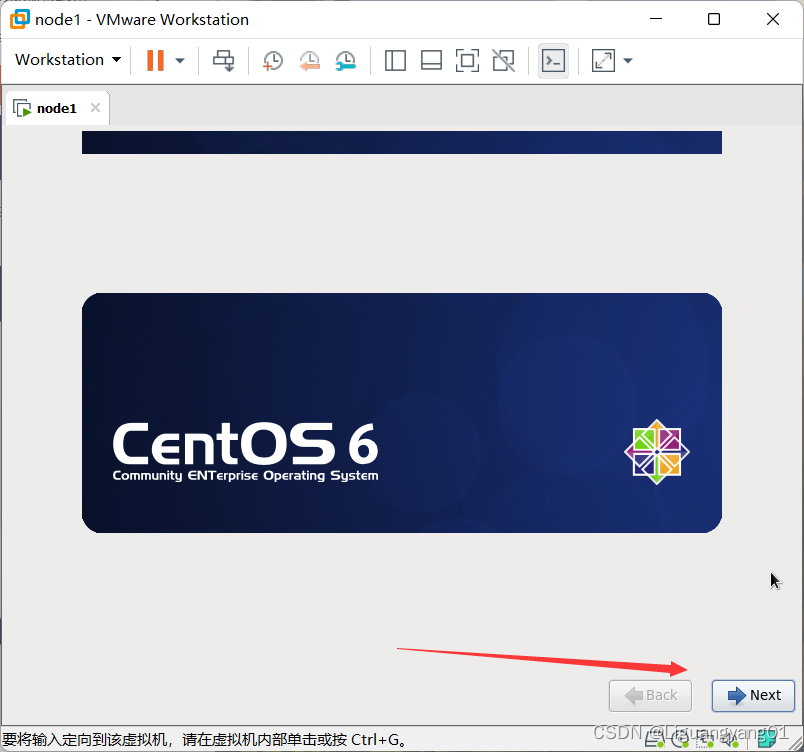Close the node1 tab
804x752 pixels.
click(95, 108)
